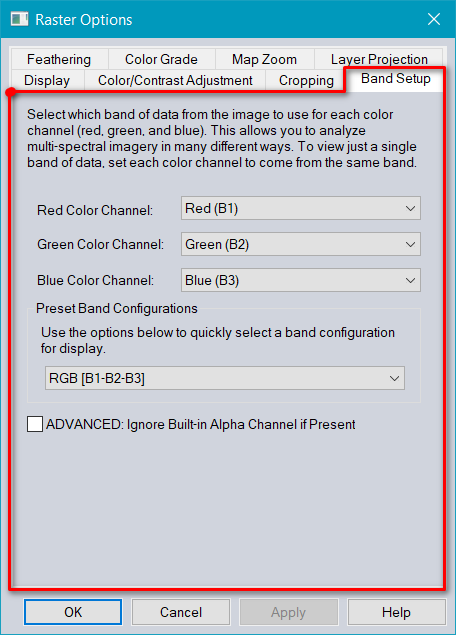456x635 pixels.
Task: Switch to the Feathering tab
Action: [59, 60]
